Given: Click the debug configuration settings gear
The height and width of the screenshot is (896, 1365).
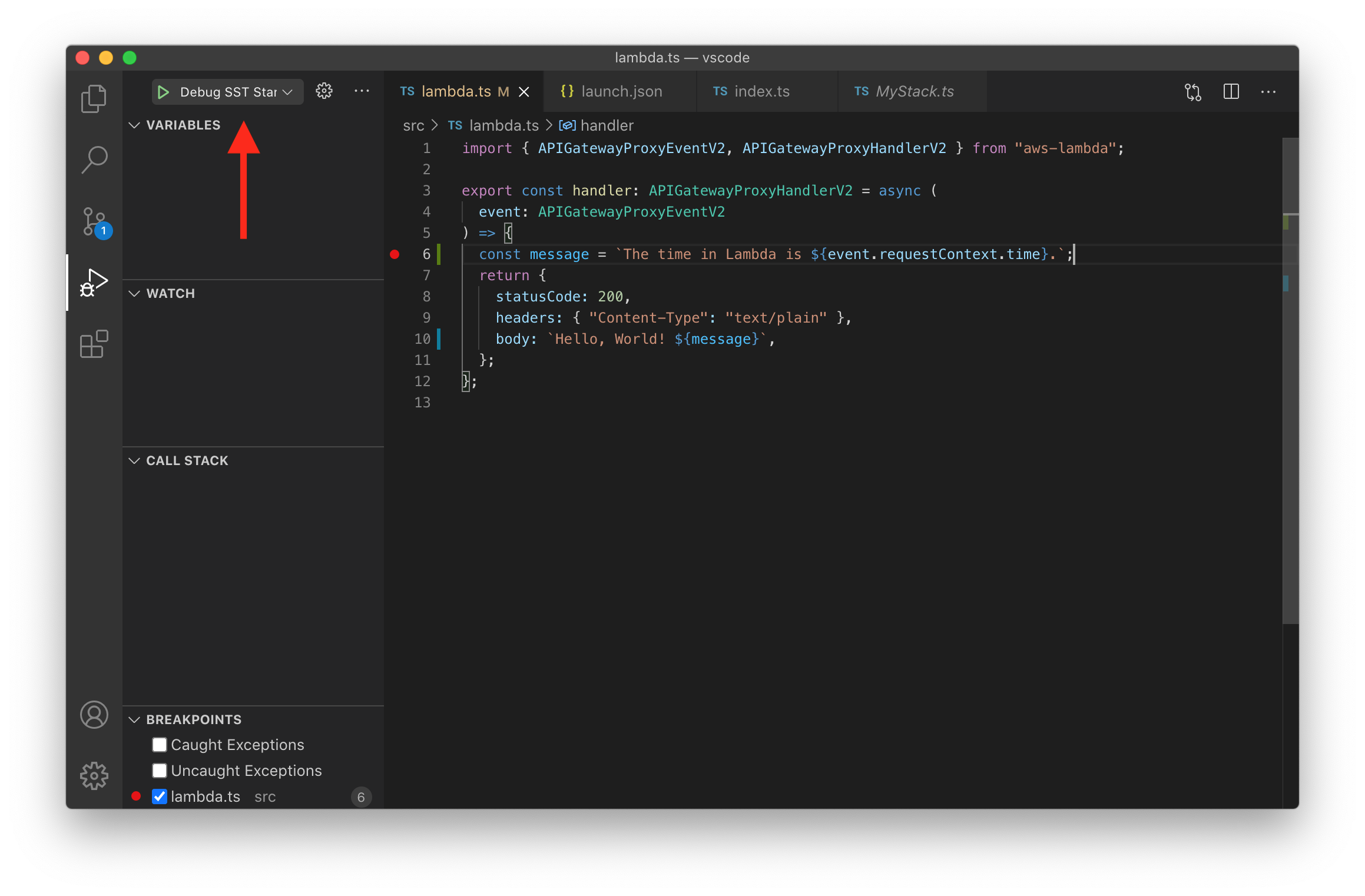Looking at the screenshot, I should [326, 91].
